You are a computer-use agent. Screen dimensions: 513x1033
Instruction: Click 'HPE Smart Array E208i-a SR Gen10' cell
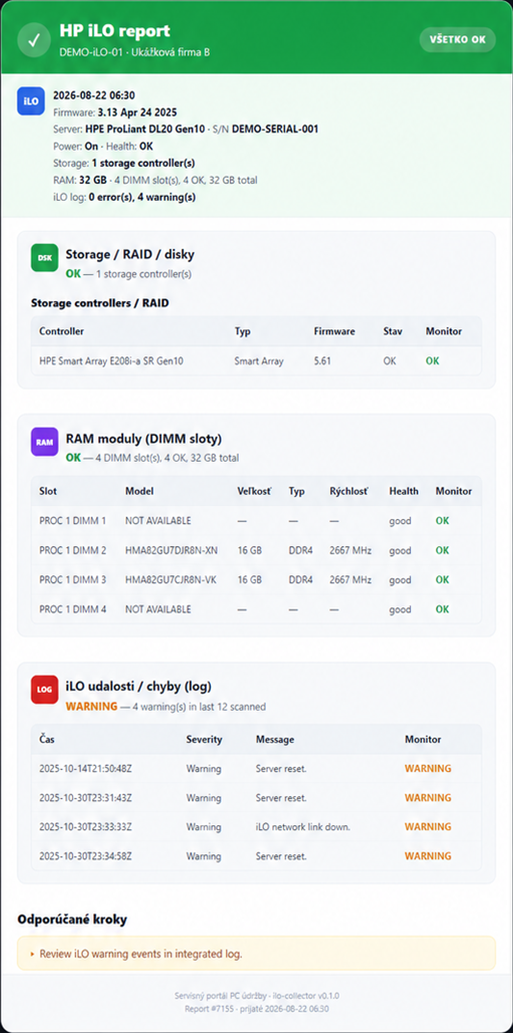(113, 361)
